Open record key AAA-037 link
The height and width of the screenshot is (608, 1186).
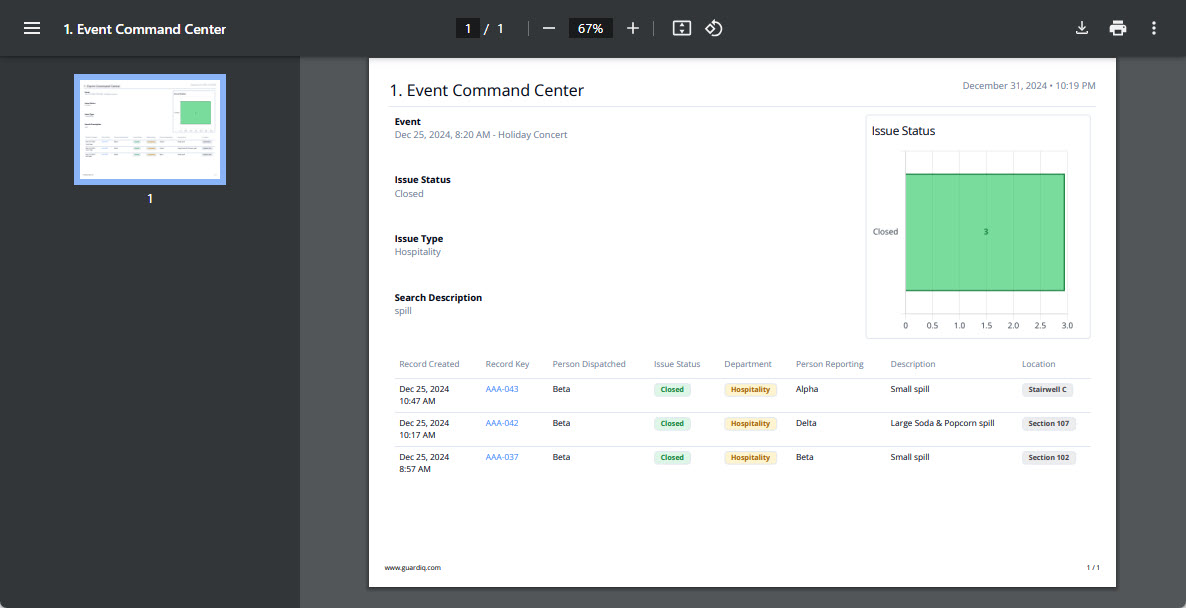(x=502, y=457)
